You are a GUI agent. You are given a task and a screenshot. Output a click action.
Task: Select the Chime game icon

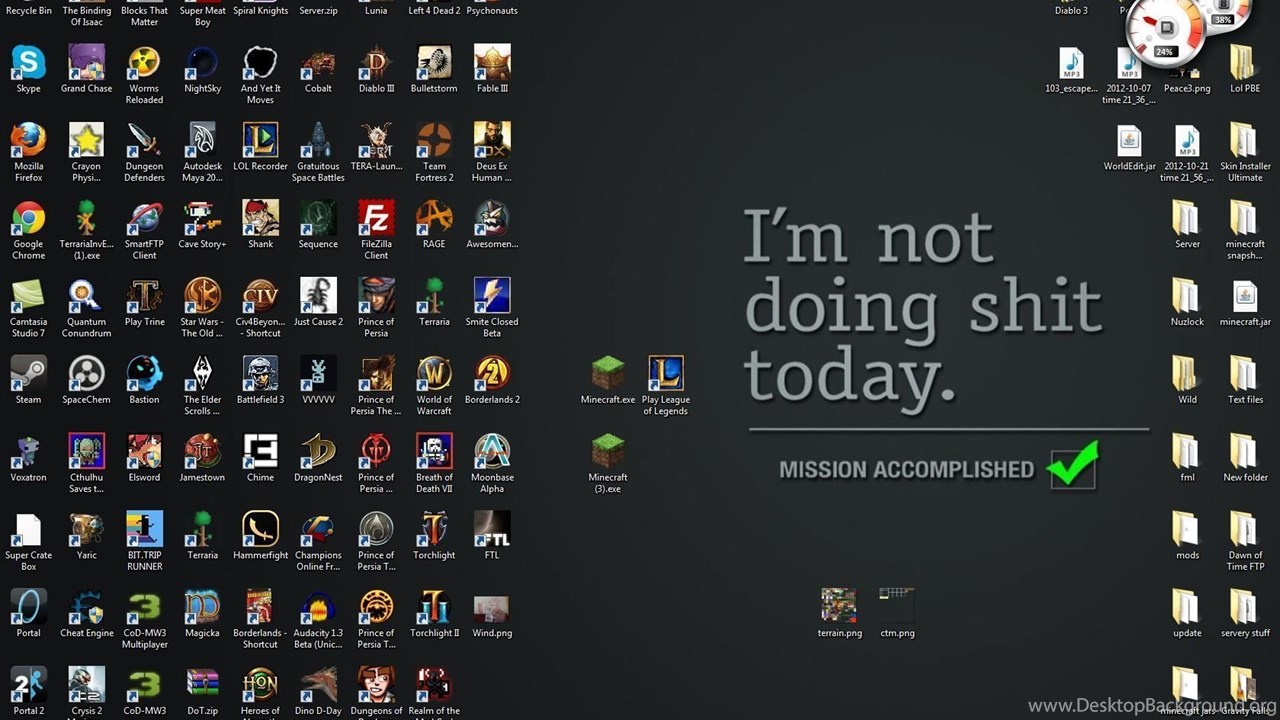point(260,452)
